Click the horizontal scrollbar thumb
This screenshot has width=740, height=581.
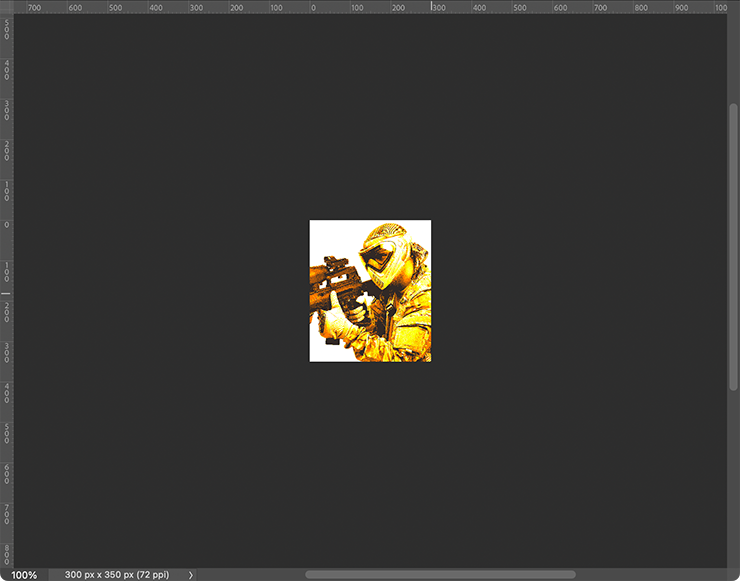tap(440, 575)
